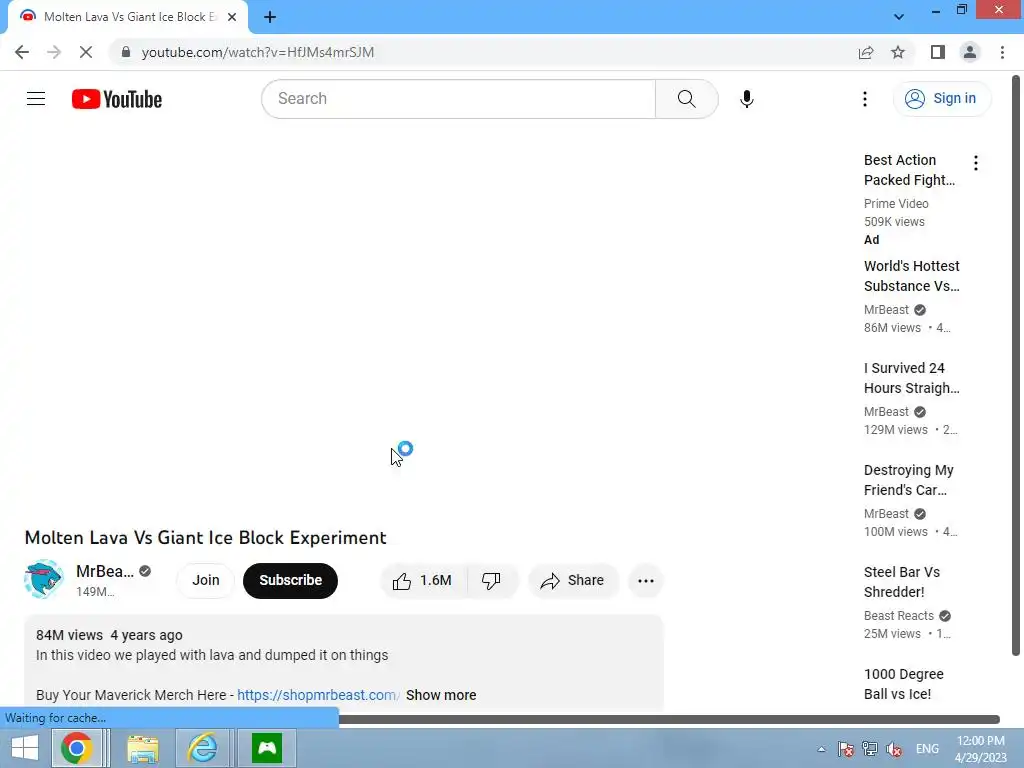Click the Share button
The image size is (1024, 768).
(x=573, y=580)
